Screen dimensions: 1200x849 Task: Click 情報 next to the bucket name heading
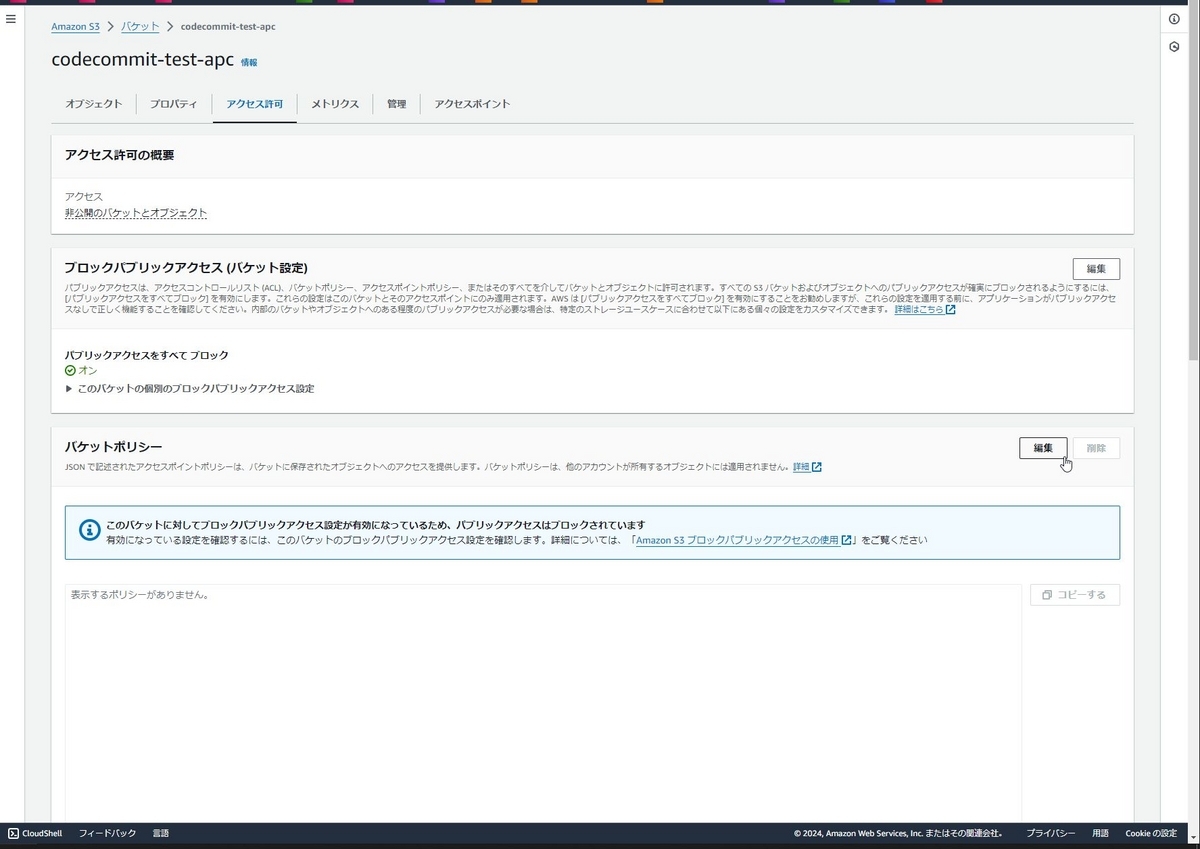tap(248, 62)
